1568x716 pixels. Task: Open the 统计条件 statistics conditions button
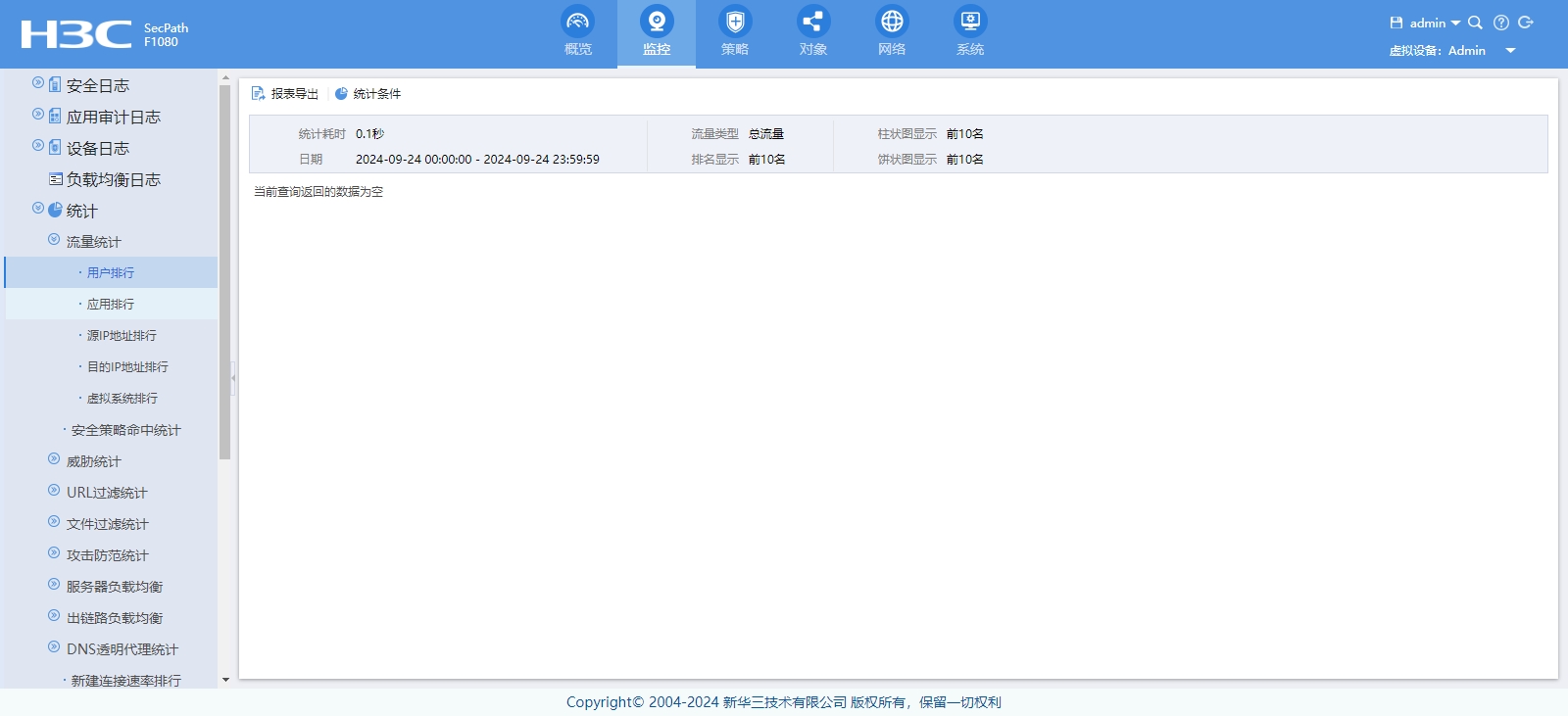tap(367, 94)
